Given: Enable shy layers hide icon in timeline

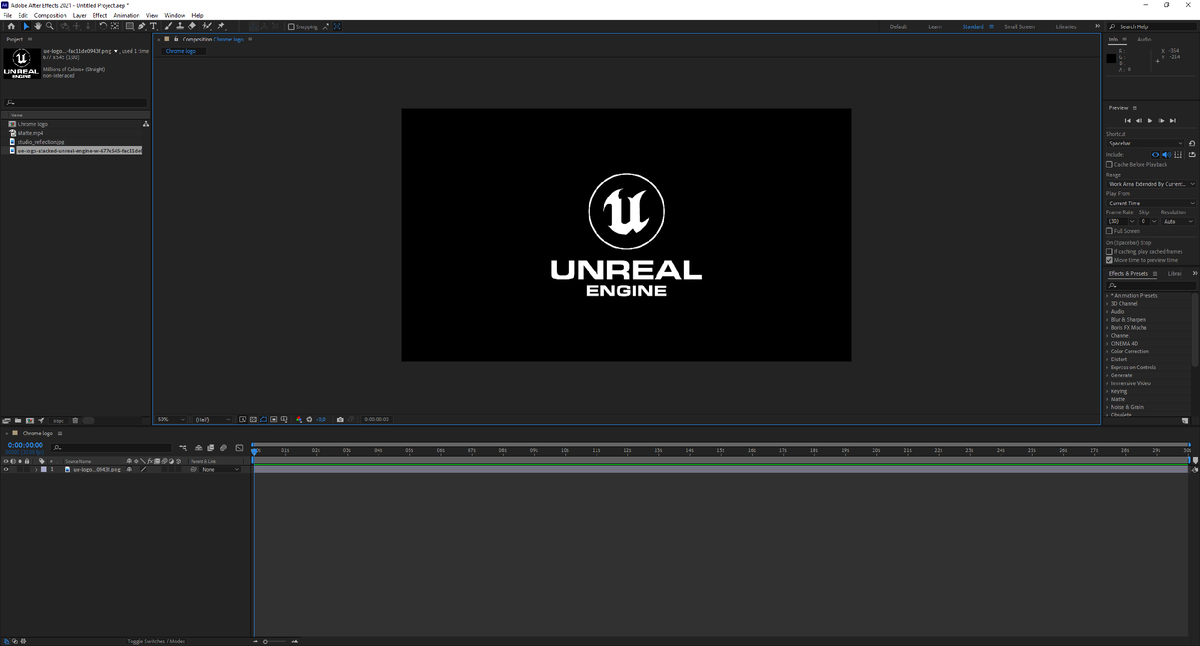Looking at the screenshot, I should (x=198, y=448).
